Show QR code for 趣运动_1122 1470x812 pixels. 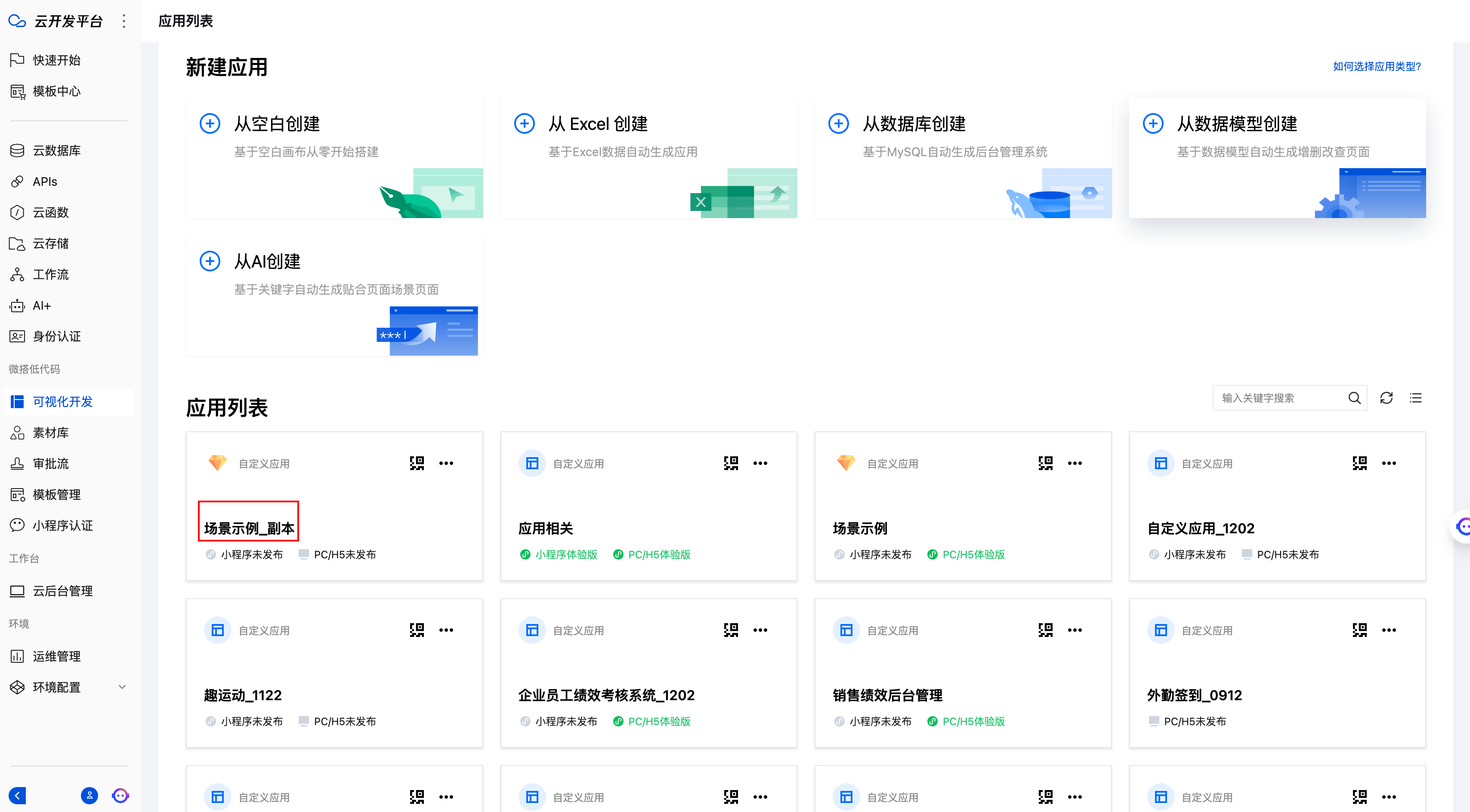(x=417, y=630)
